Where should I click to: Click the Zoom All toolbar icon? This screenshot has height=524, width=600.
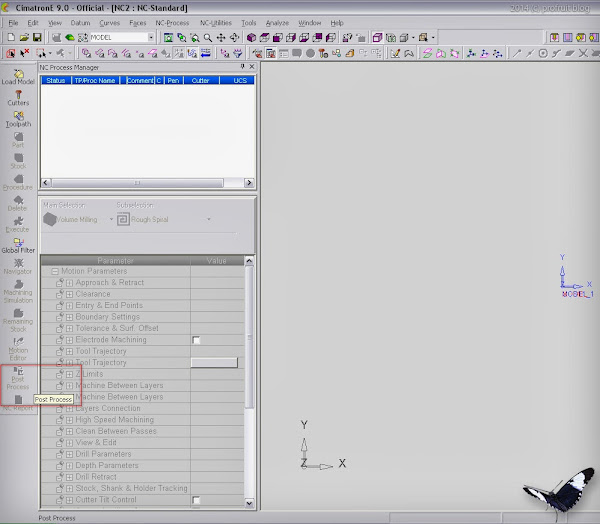[168, 38]
